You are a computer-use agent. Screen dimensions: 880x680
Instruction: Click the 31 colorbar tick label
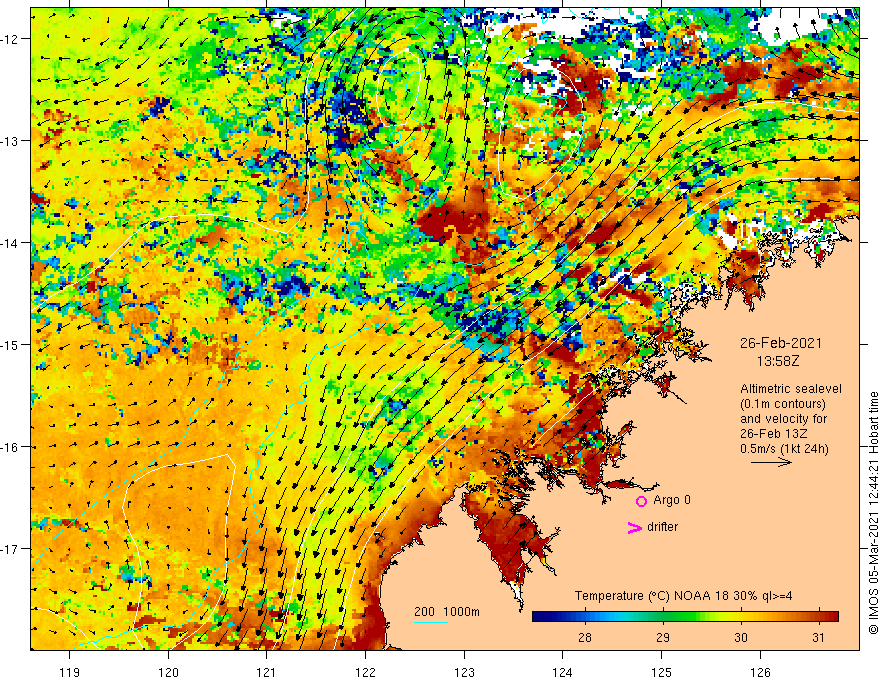coord(818,637)
